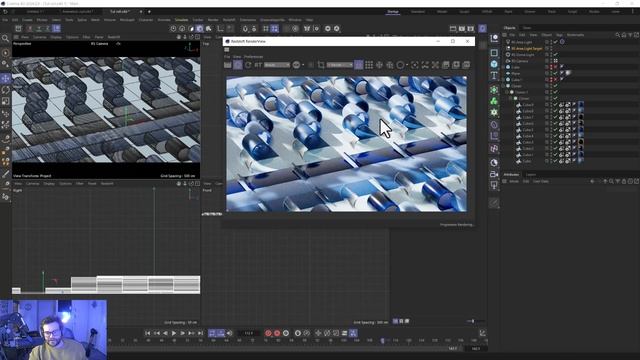Screen dimensions: 640x360
Task: Click the green gear effector icon in palette
Action: 494,112
